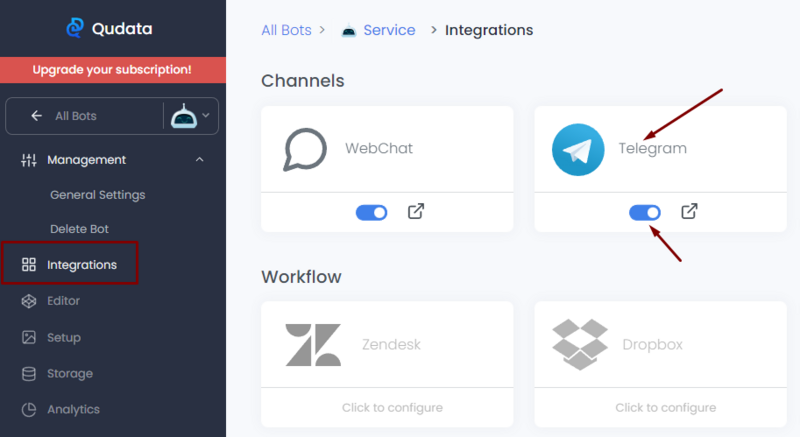The height and width of the screenshot is (437, 800).
Task: Click All Bots breadcrumb link
Action: pyautogui.click(x=286, y=30)
